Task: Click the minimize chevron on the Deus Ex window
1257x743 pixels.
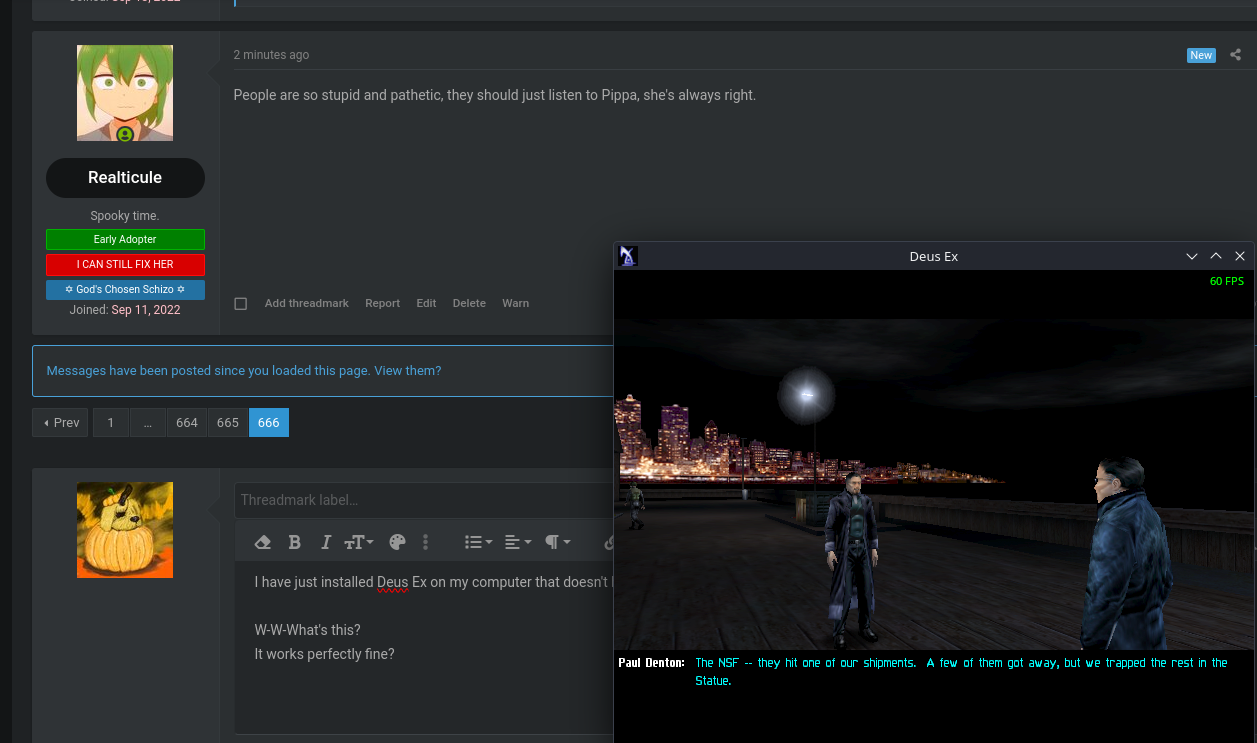Action: coord(1192,256)
